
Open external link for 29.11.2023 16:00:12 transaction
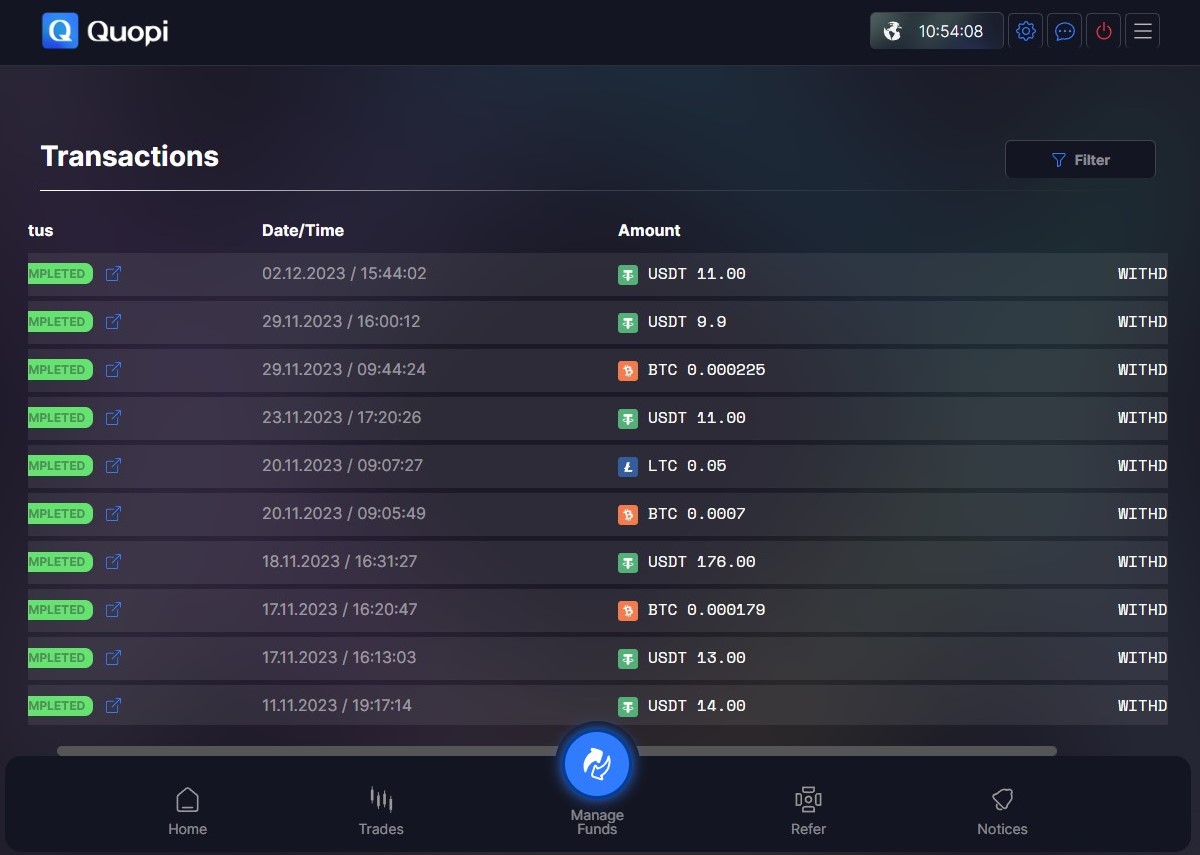click(113, 322)
